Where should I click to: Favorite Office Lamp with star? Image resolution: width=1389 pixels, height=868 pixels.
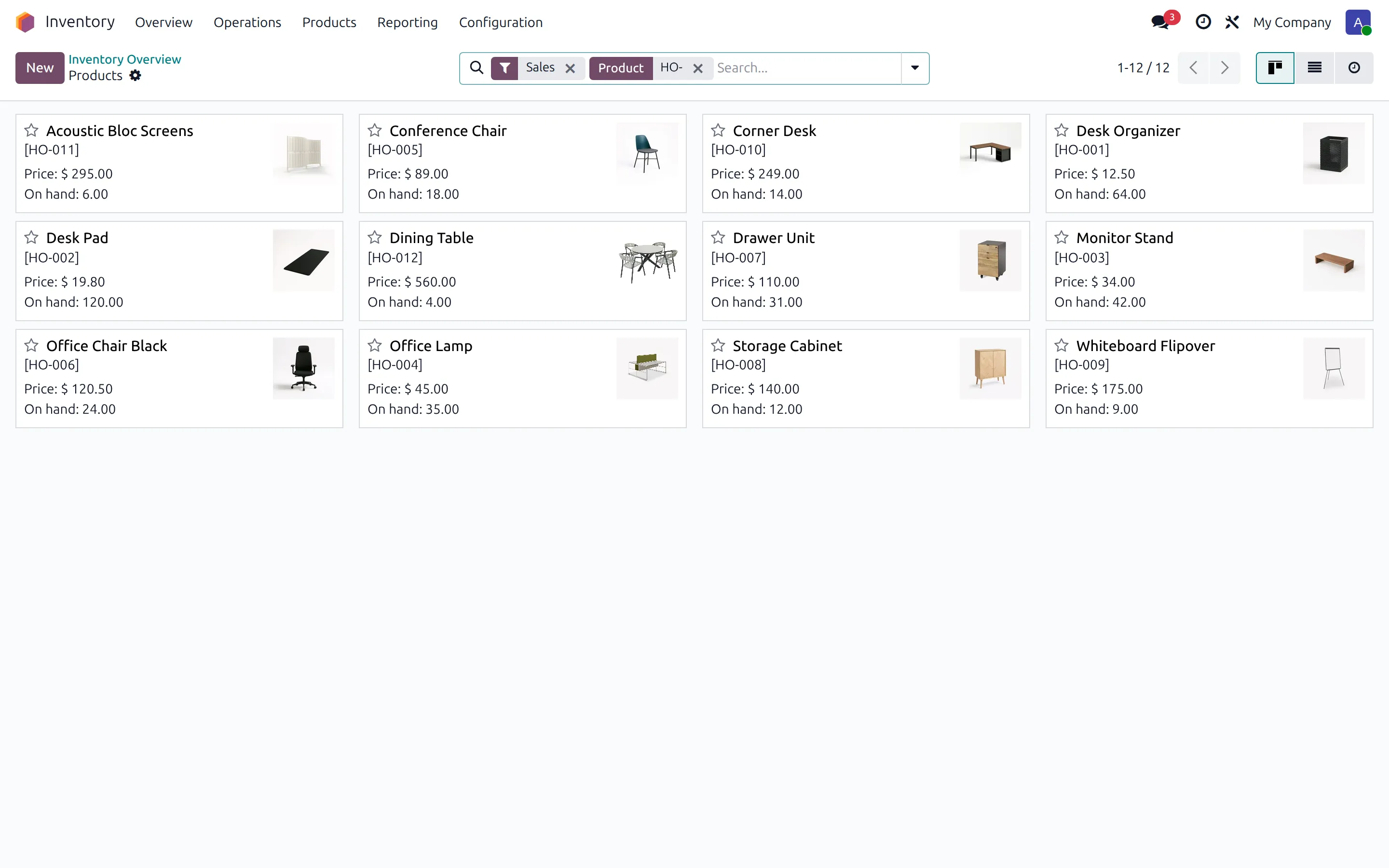click(375, 345)
